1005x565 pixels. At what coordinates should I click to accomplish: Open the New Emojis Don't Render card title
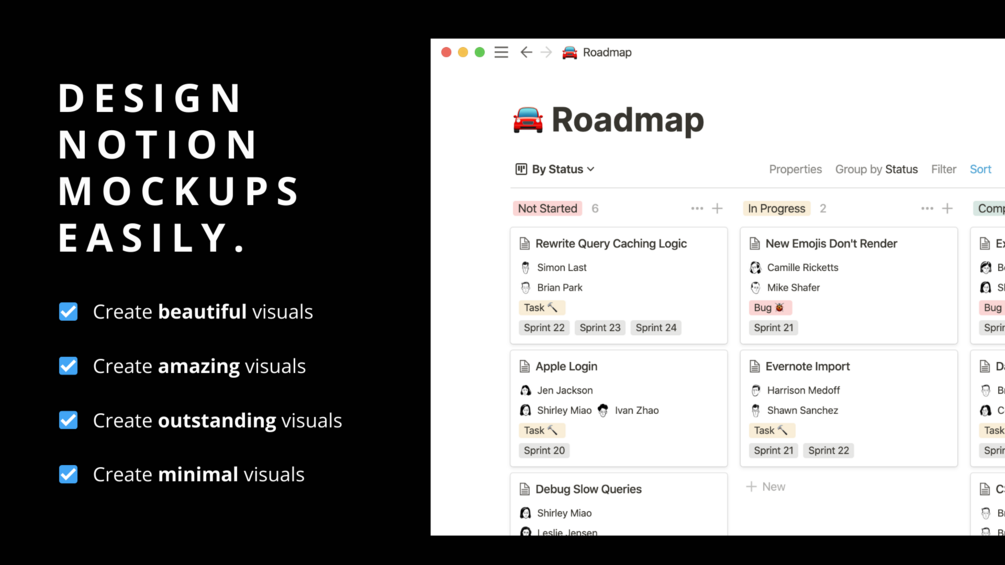click(x=831, y=243)
